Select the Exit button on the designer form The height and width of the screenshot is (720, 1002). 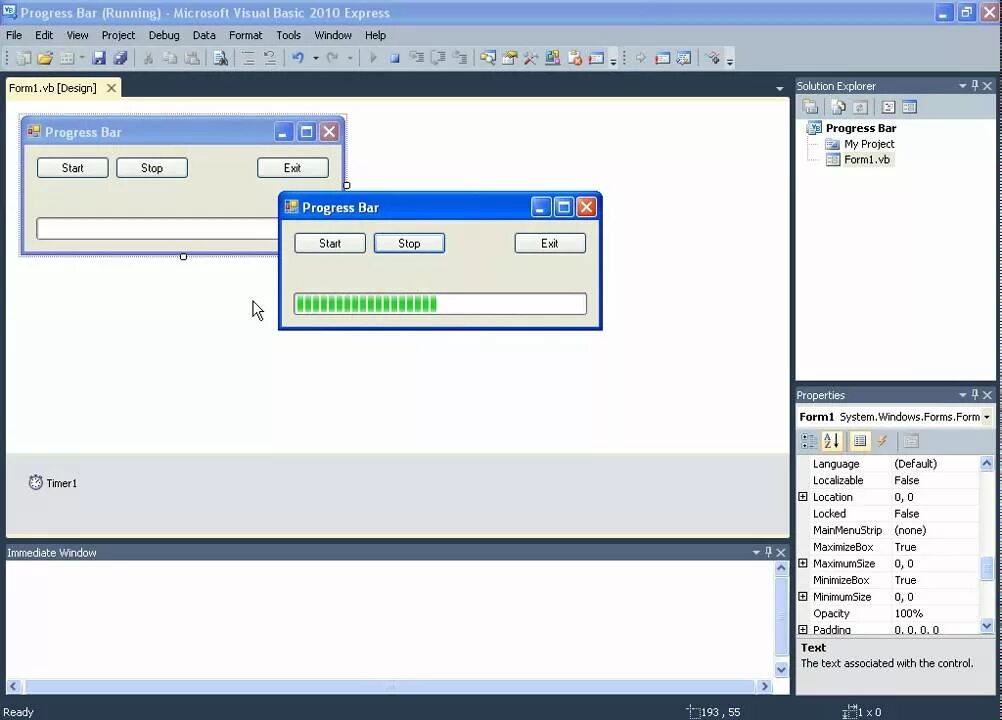click(x=293, y=168)
